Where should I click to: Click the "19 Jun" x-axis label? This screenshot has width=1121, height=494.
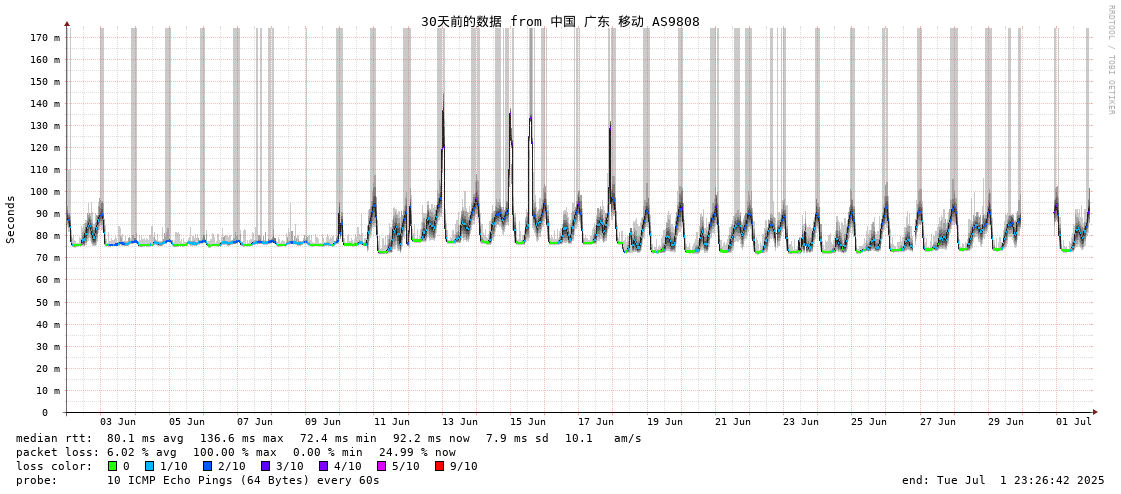[x=664, y=422]
